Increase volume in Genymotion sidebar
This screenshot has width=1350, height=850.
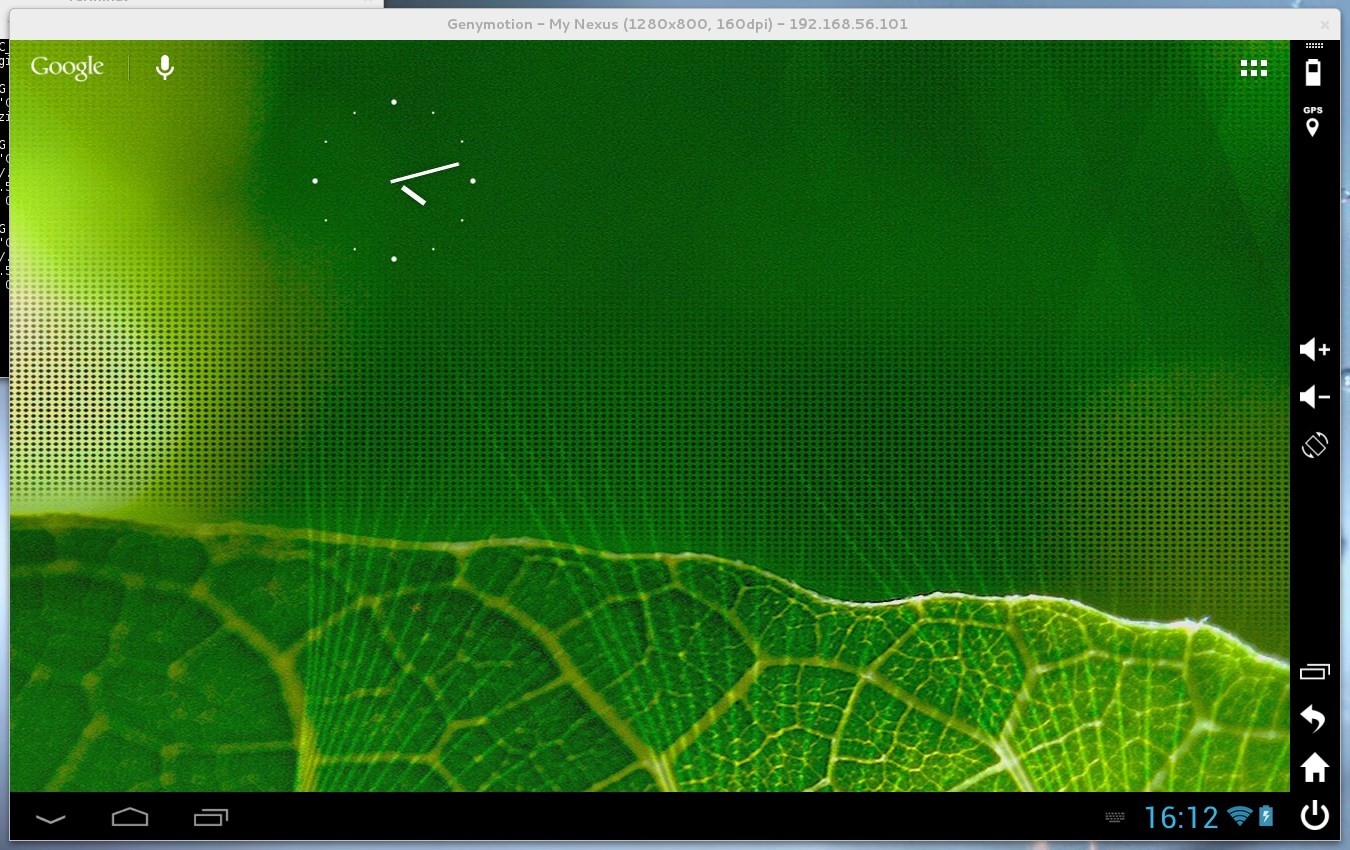point(1314,349)
